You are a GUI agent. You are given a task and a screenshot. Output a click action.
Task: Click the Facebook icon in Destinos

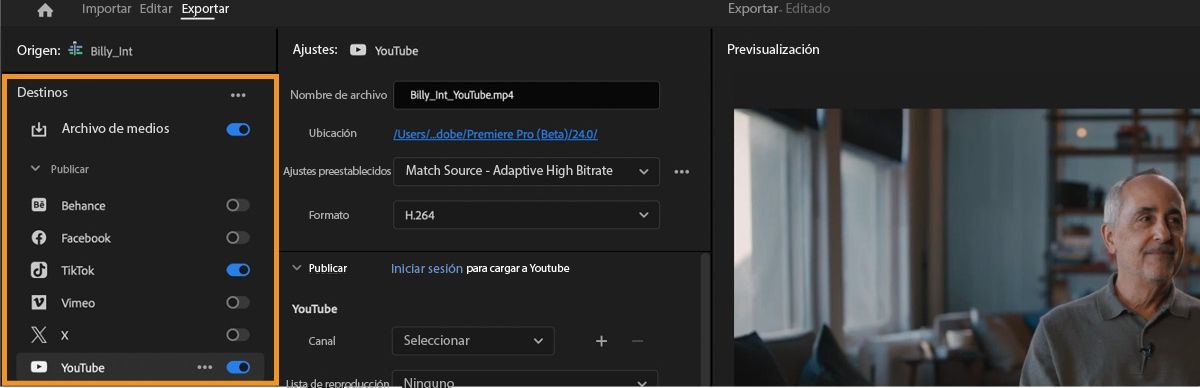click(x=39, y=238)
